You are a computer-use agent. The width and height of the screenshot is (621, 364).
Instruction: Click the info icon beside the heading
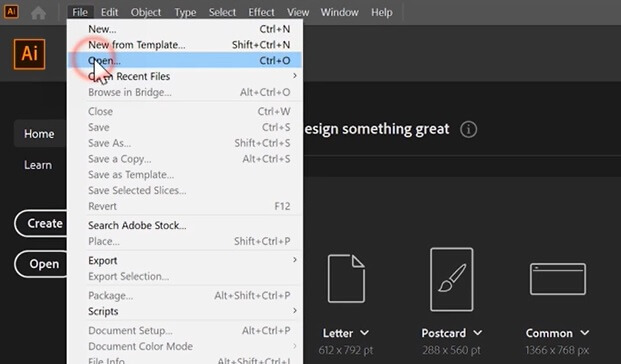pyautogui.click(x=468, y=130)
